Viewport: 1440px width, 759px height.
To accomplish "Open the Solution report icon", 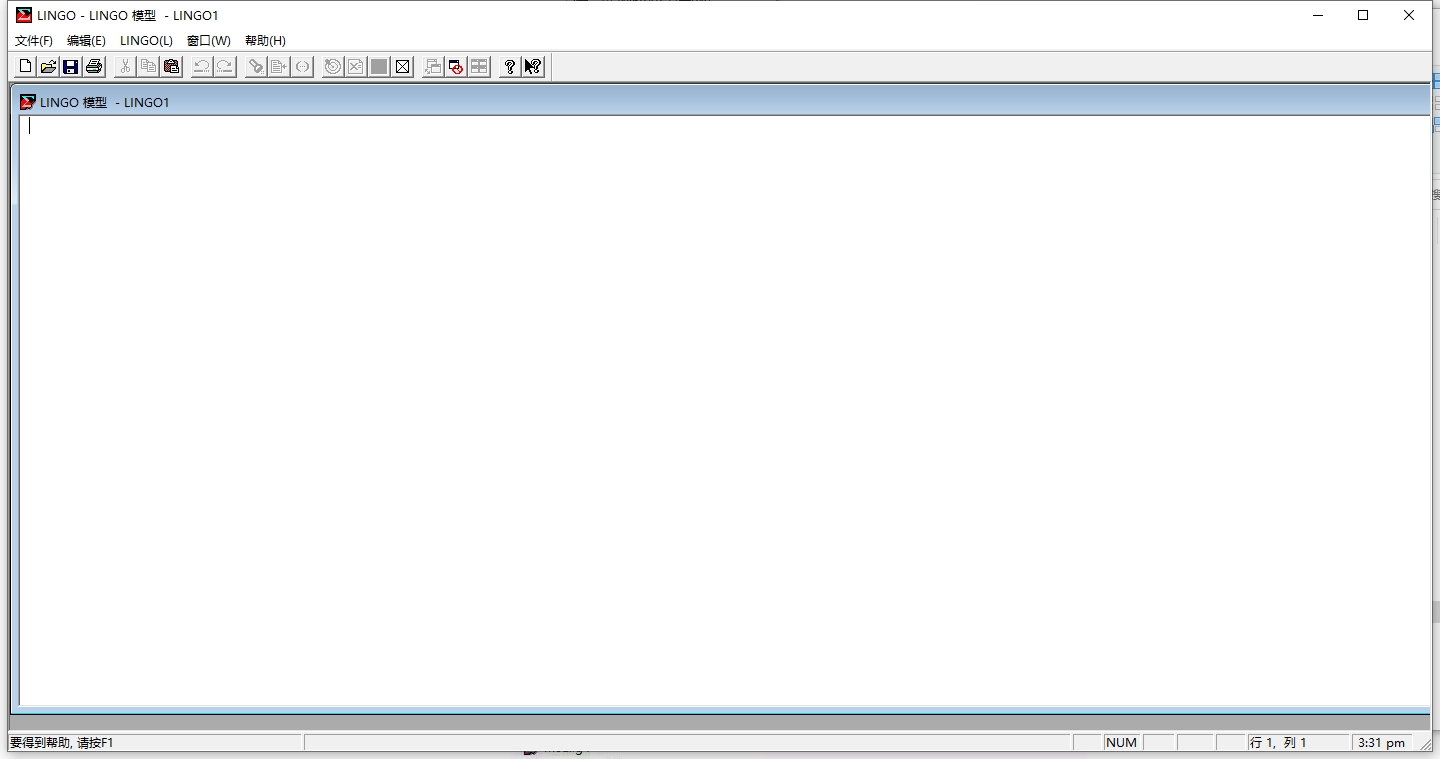I will [x=356, y=67].
